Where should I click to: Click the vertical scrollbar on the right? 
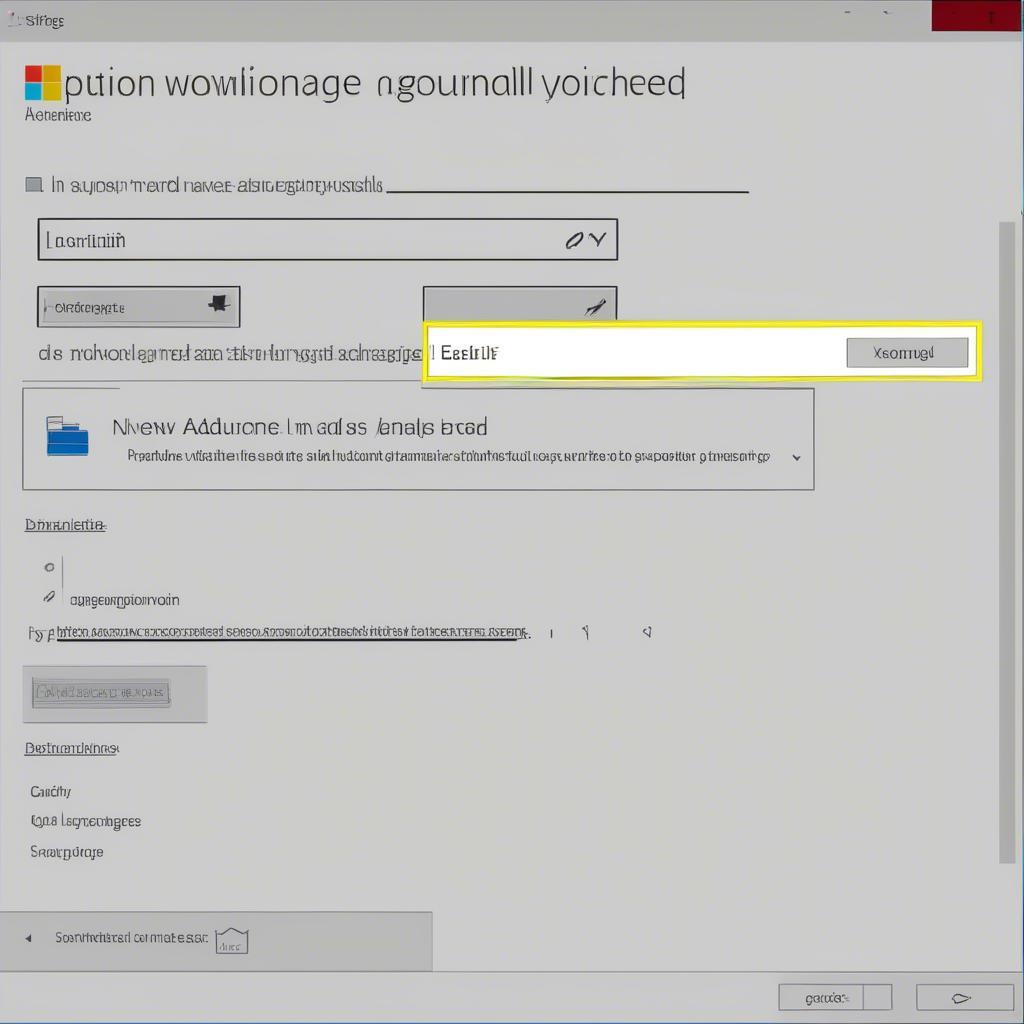click(1006, 542)
